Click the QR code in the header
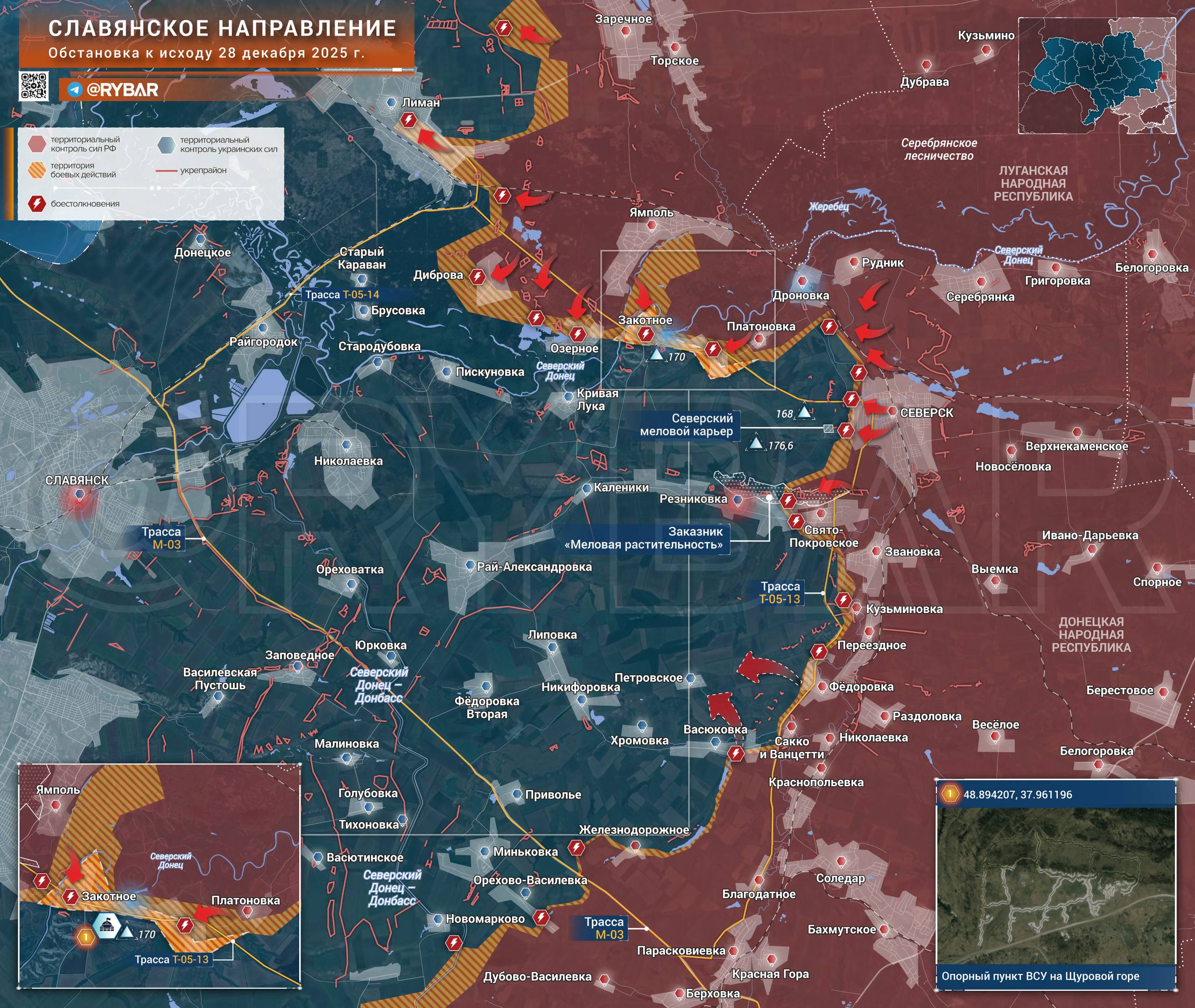 pyautogui.click(x=34, y=86)
